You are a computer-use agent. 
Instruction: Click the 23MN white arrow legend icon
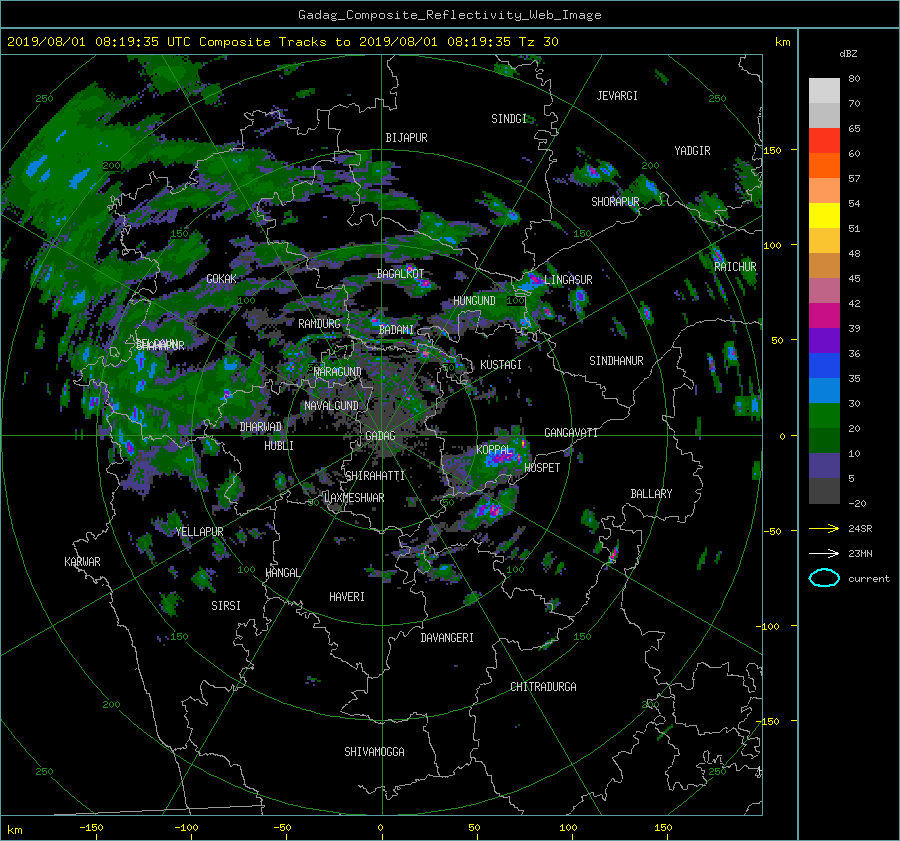click(x=824, y=553)
